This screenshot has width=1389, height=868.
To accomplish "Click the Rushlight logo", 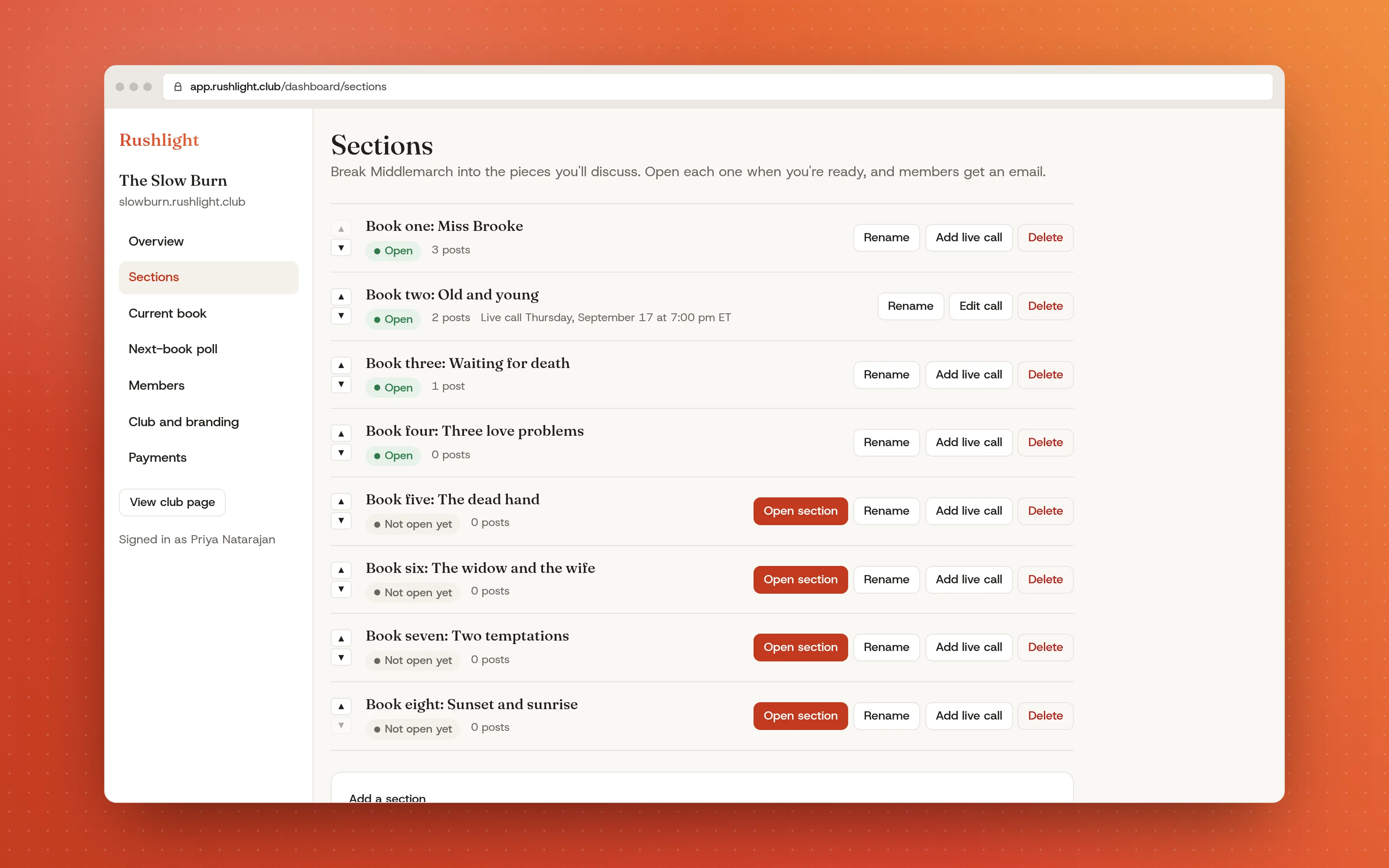I will (159, 140).
